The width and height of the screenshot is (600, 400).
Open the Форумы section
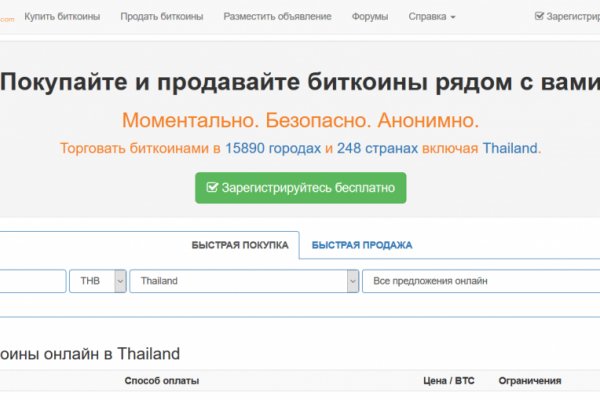(369, 17)
